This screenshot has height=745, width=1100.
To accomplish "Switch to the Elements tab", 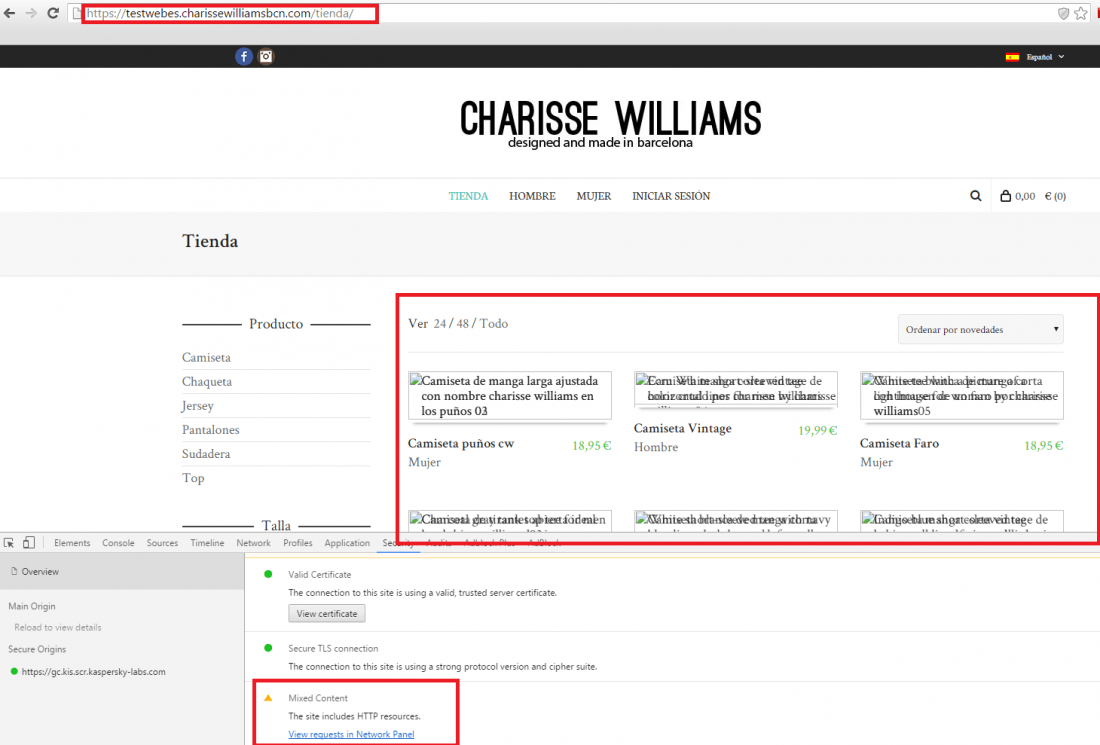I will [72, 543].
